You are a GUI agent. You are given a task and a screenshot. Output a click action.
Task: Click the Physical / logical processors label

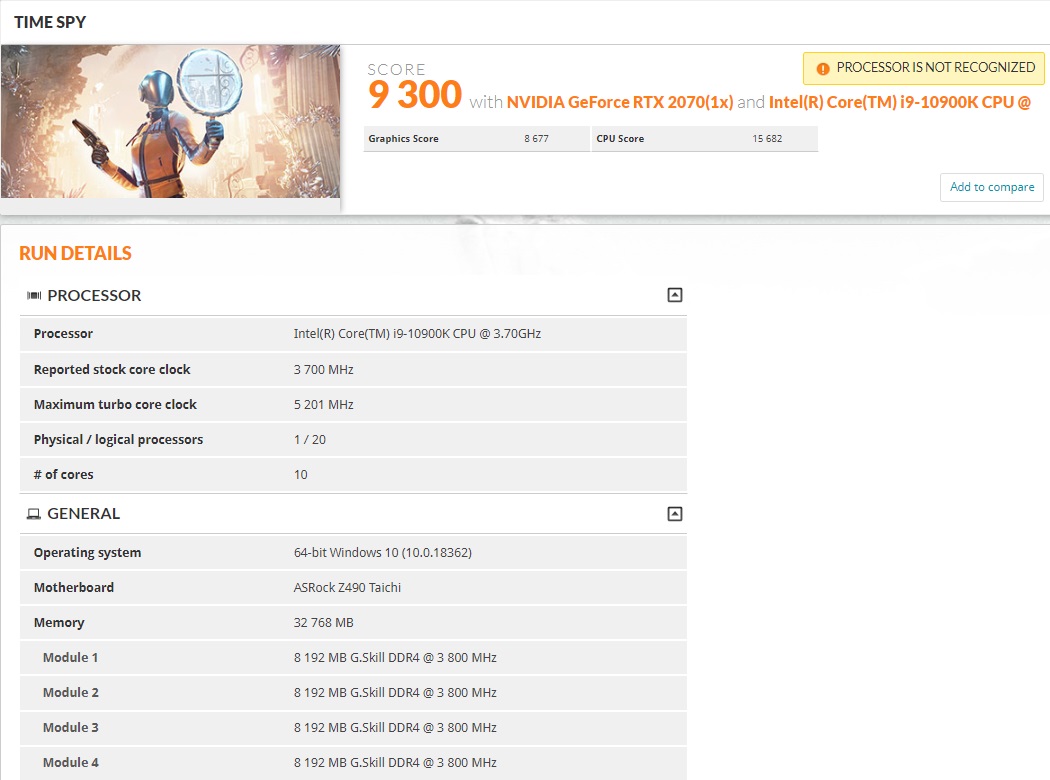pos(119,440)
